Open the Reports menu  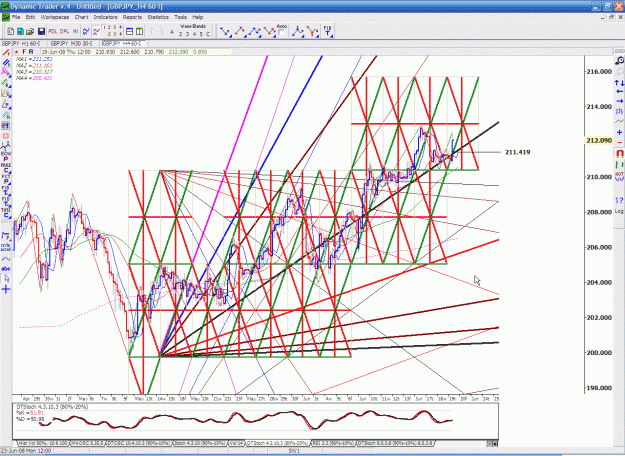pyautogui.click(x=132, y=17)
